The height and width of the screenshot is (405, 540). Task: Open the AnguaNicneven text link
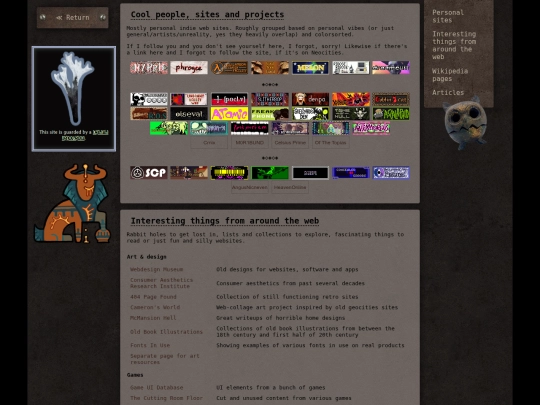tap(250, 187)
